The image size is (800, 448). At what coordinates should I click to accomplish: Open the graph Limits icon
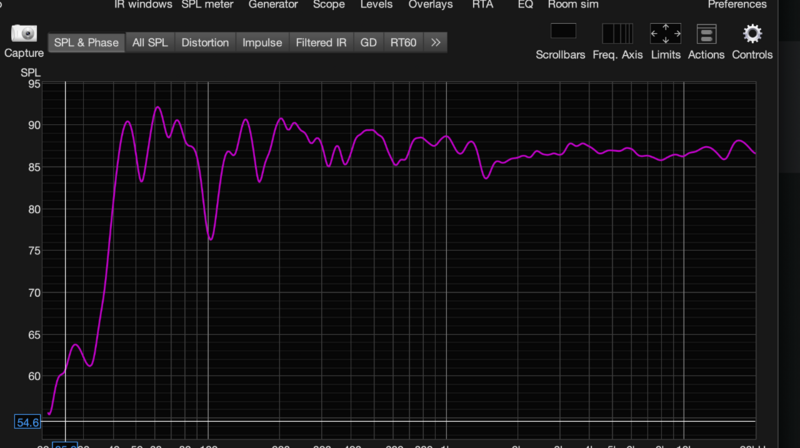coord(665,34)
